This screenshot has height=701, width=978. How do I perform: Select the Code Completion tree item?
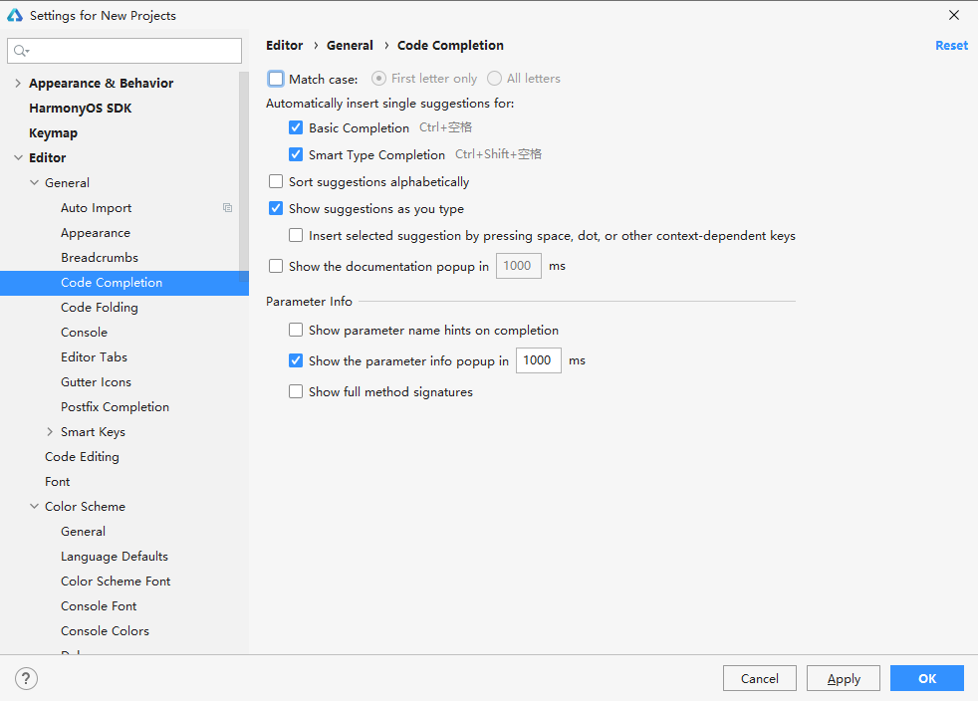(x=124, y=283)
